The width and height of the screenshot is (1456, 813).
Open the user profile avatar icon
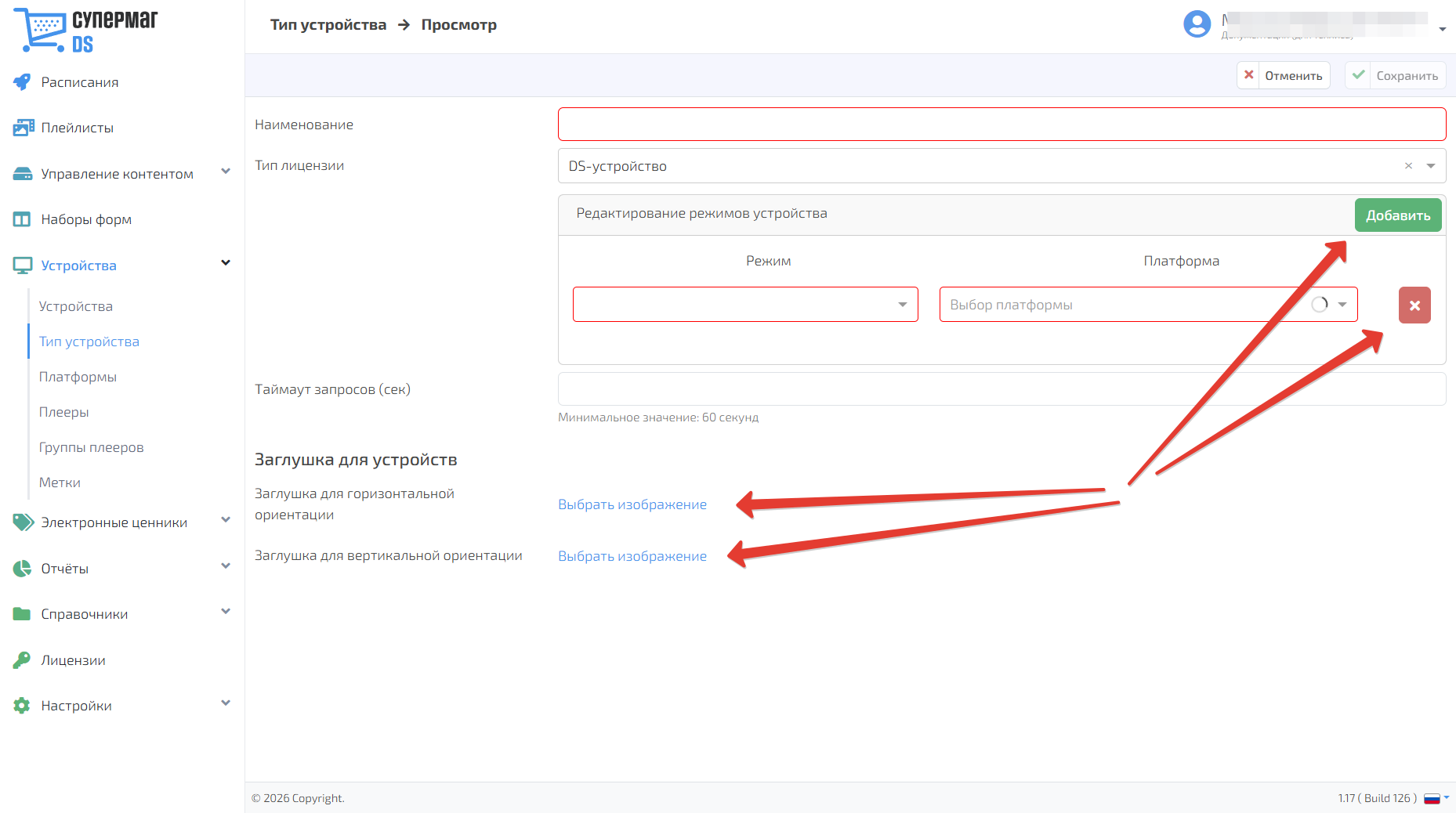[1197, 23]
